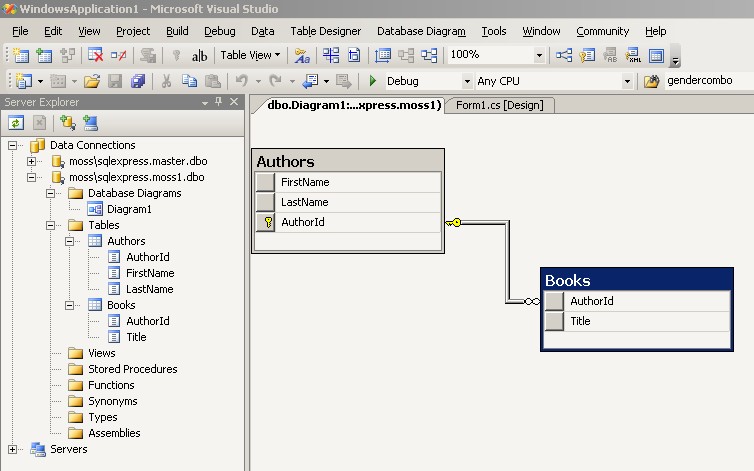Open the Tools menu
This screenshot has width=754, height=471.
coord(494,31)
